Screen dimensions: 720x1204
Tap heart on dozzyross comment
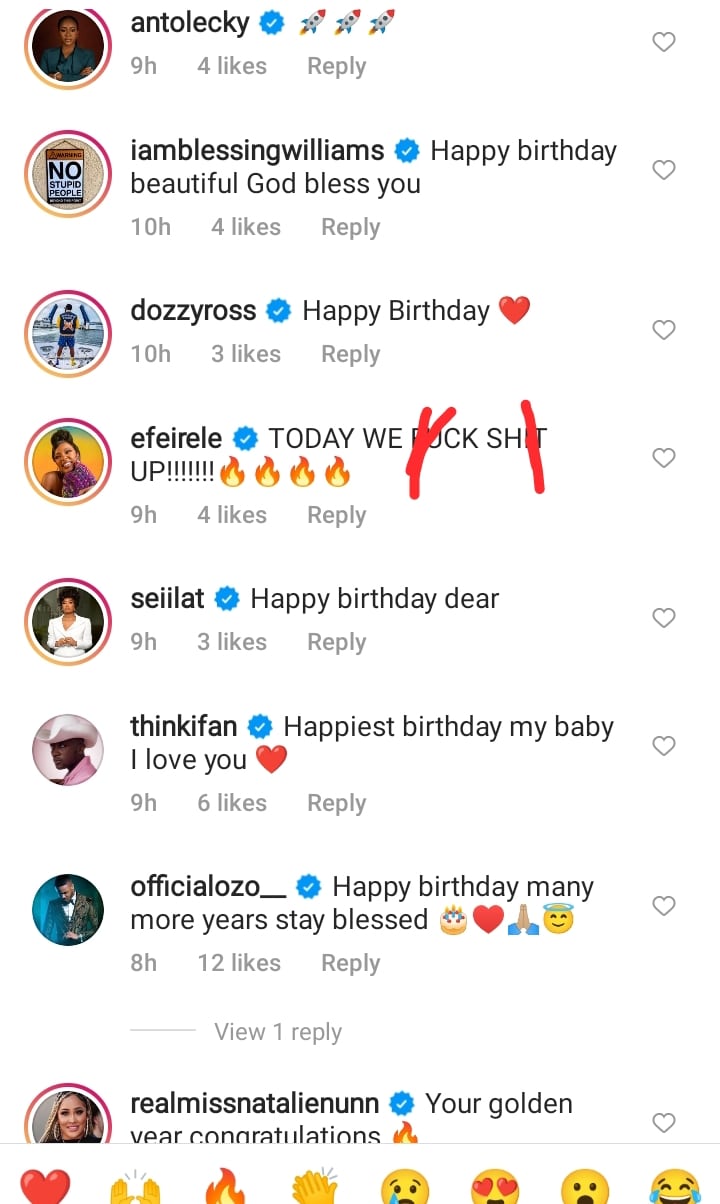point(664,330)
